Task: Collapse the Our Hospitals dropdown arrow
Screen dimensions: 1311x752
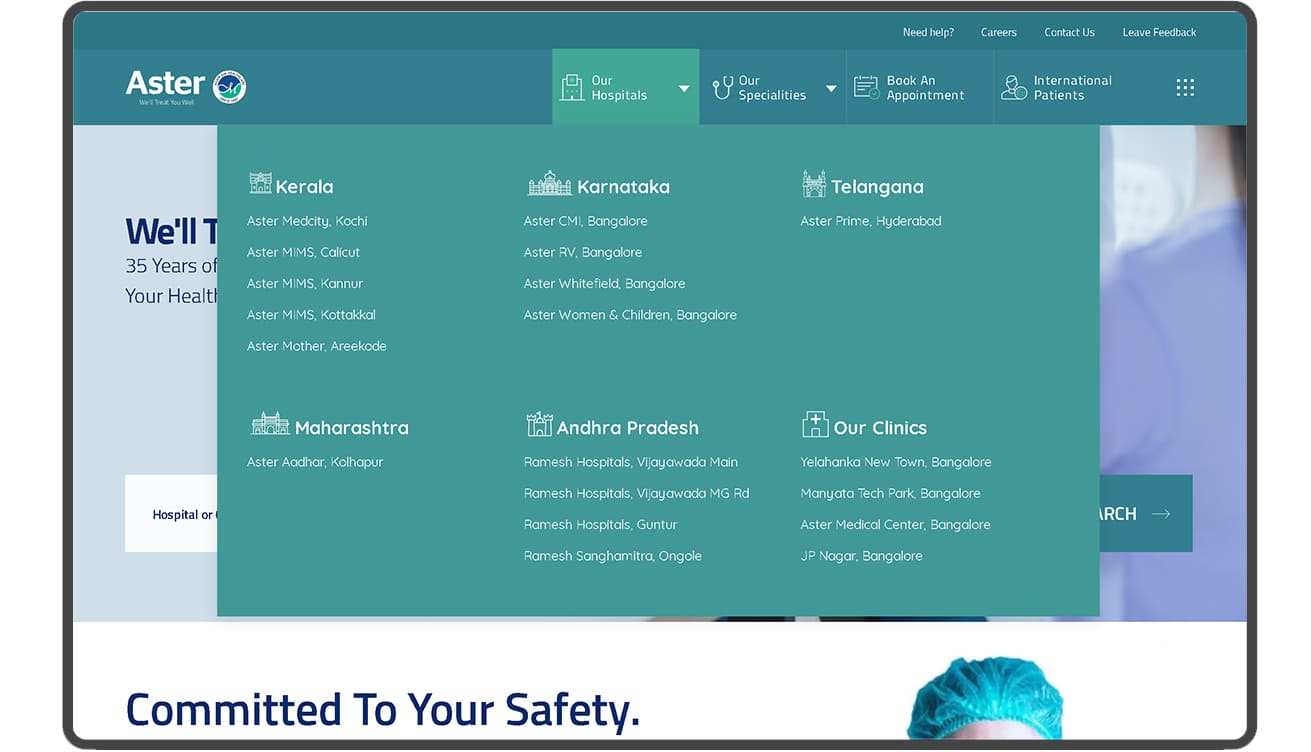Action: [x=684, y=88]
